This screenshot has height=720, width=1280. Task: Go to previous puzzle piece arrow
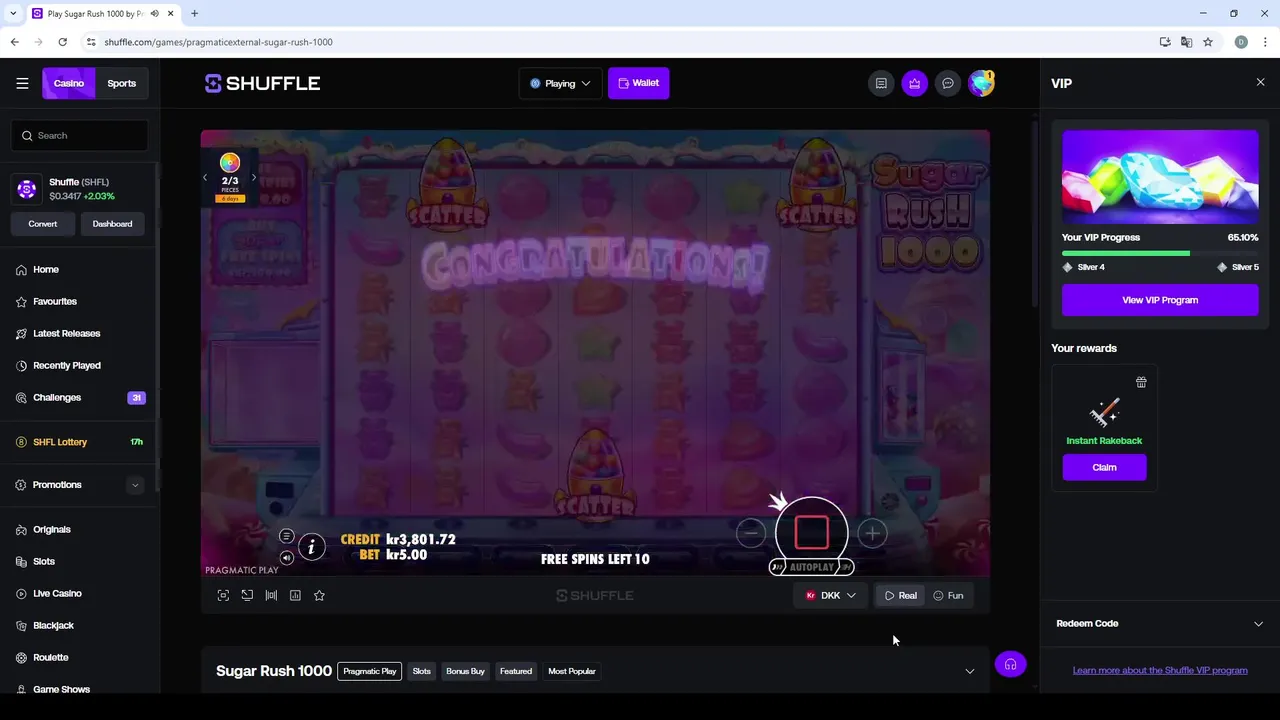[x=205, y=178]
